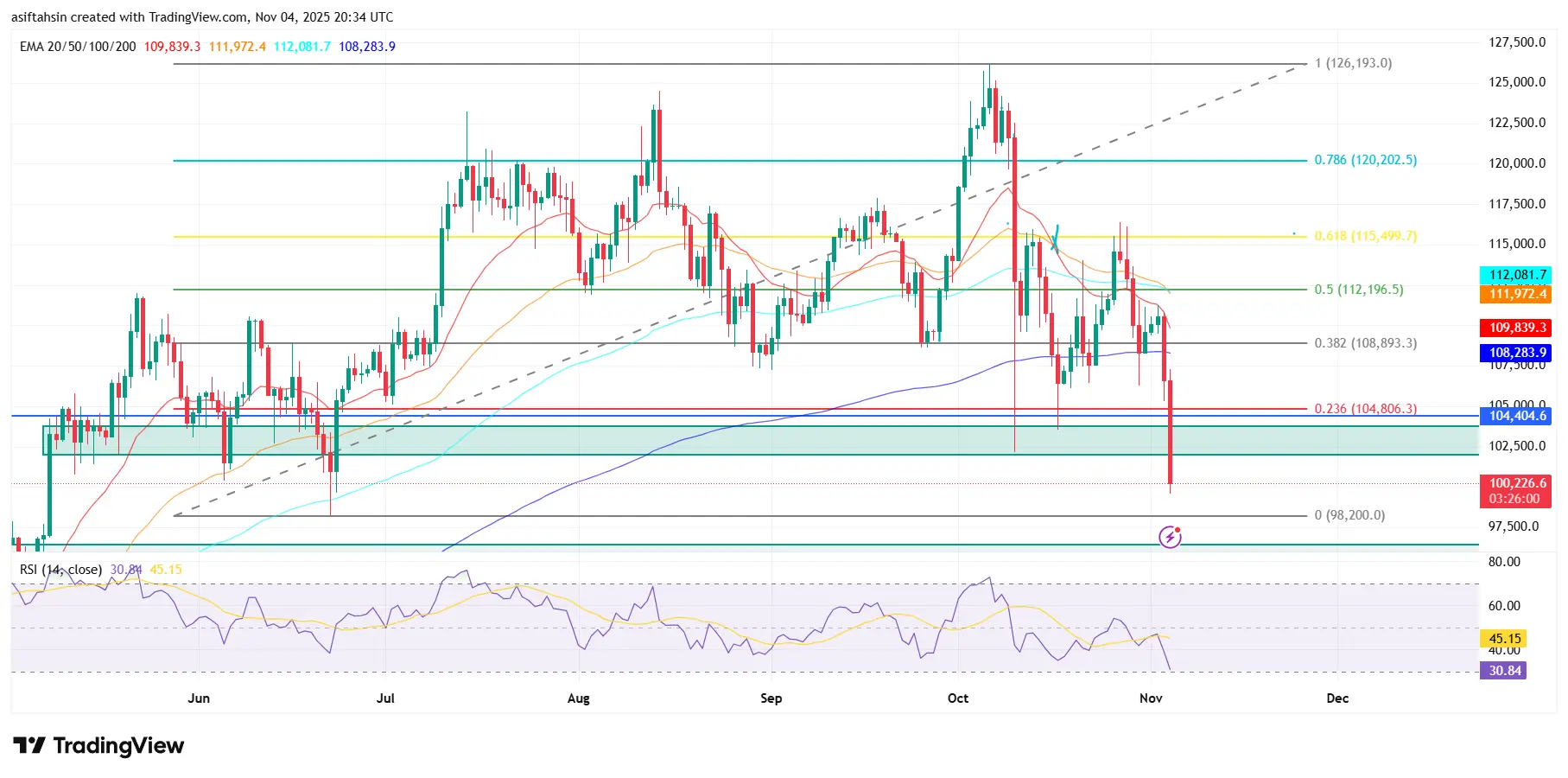Click the yellow 45.15 RSI axis tag
The height and width of the screenshot is (778, 1568).
coord(1505,639)
